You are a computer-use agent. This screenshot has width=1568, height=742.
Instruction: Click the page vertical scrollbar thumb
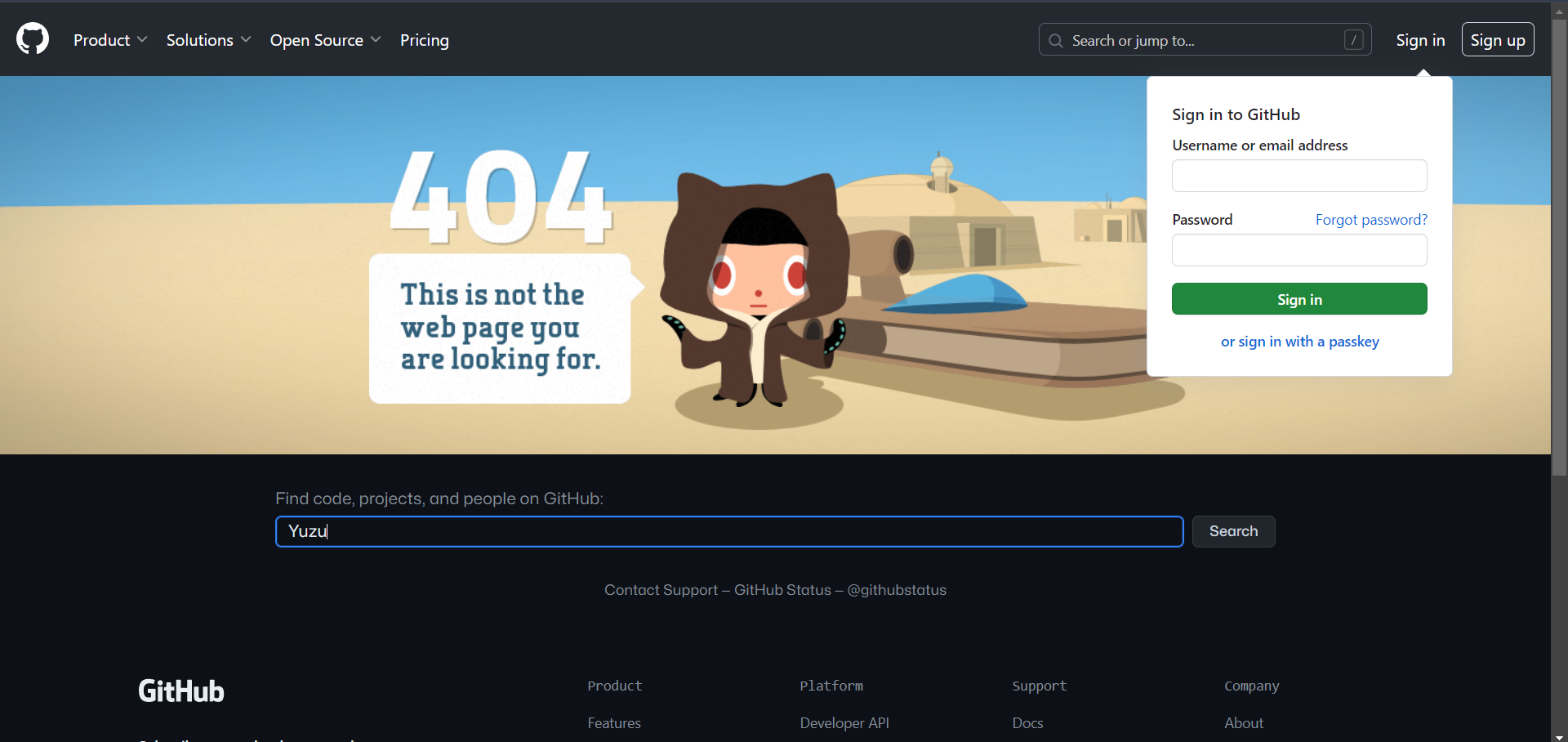[1559, 248]
